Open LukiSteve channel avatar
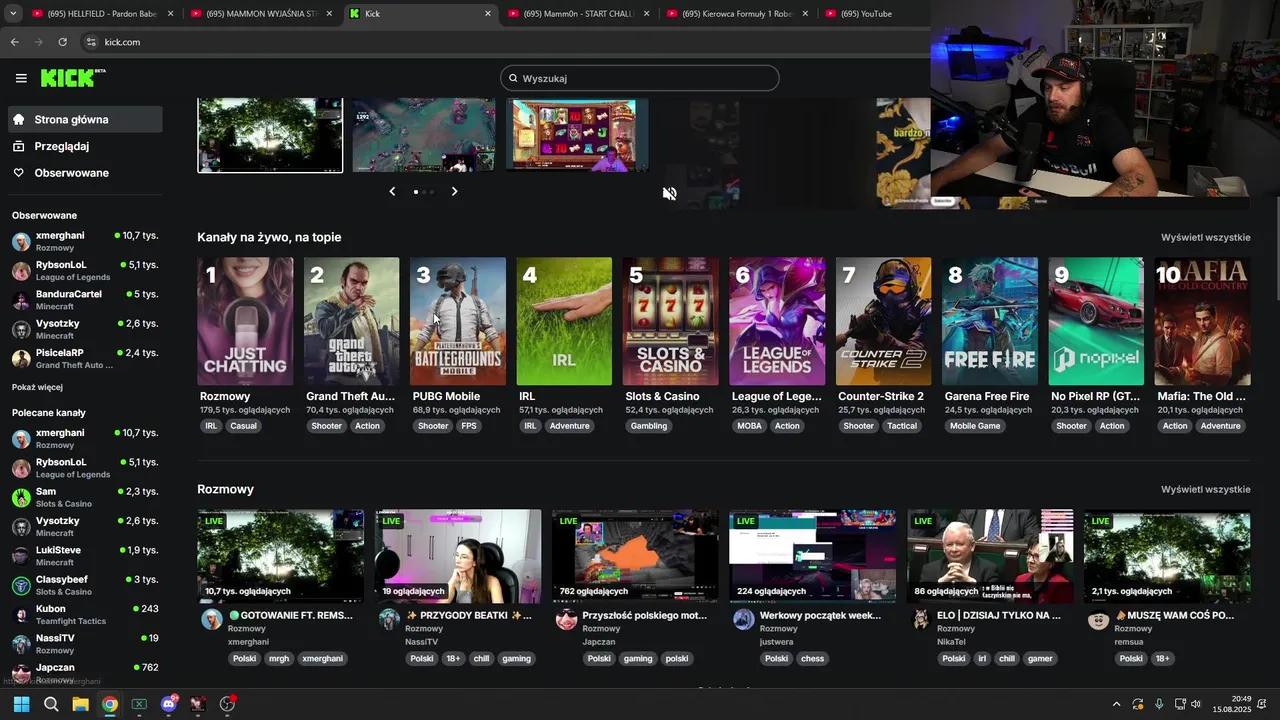 coord(21,556)
